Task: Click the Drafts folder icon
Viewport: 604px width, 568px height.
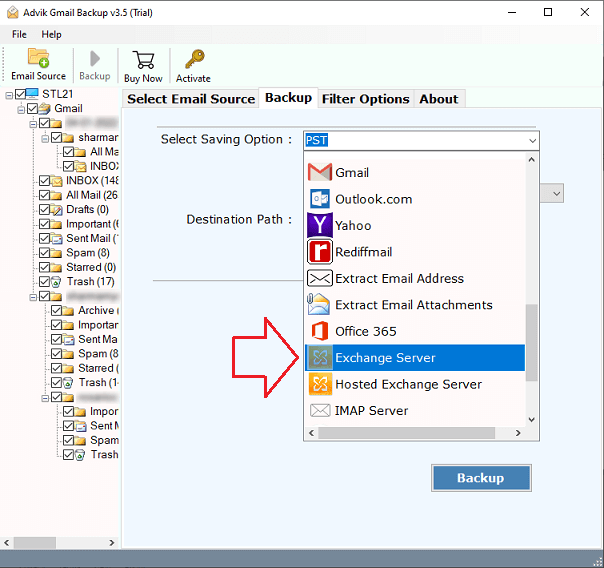Action: 56,209
